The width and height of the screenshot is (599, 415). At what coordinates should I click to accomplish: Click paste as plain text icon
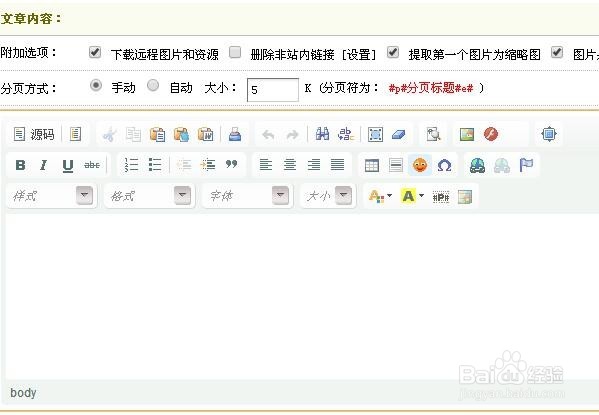pos(181,135)
